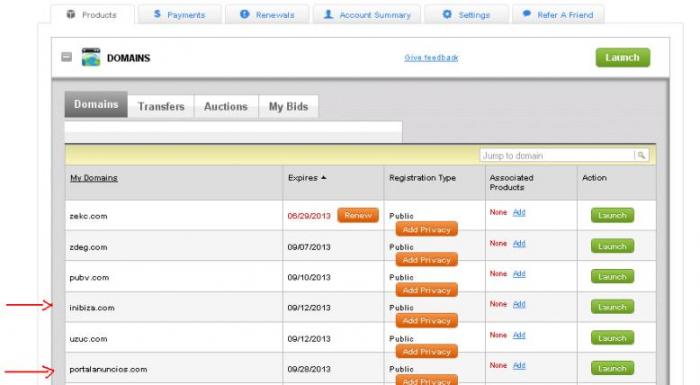The image size is (700, 385).
Task: Focus the Jump to domain search field
Action: [557, 155]
